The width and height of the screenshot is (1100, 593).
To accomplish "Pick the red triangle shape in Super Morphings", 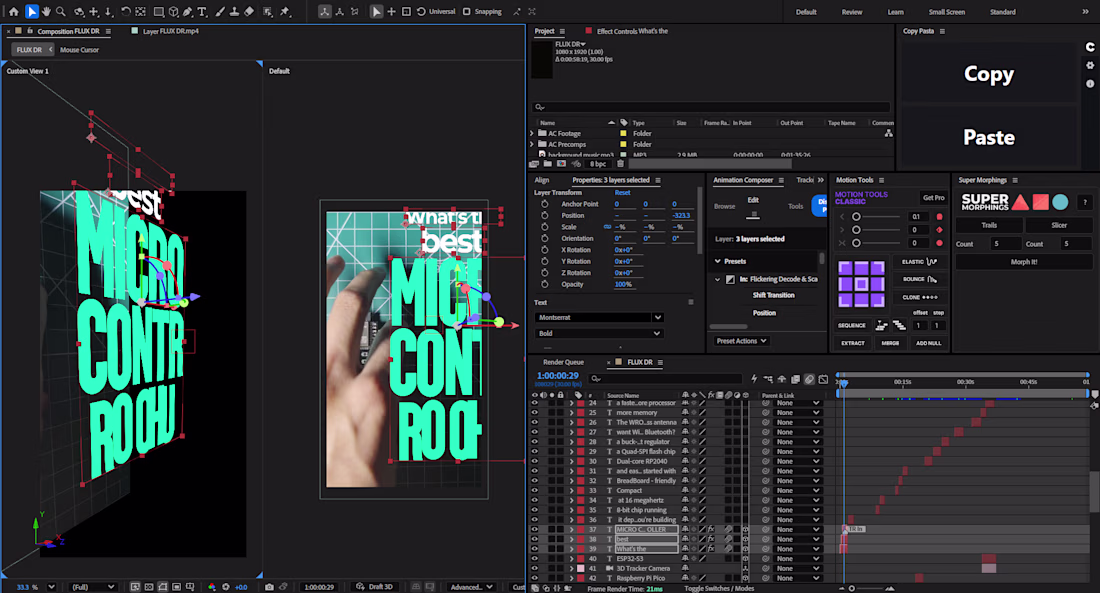I will pyautogui.click(x=1021, y=202).
